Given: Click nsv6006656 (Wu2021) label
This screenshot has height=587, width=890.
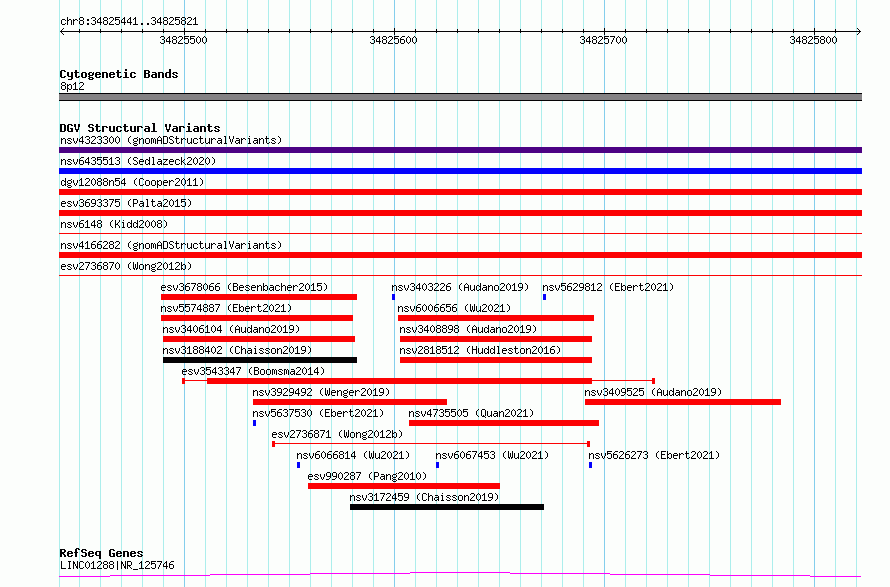Looking at the screenshot, I should click(x=454, y=308).
